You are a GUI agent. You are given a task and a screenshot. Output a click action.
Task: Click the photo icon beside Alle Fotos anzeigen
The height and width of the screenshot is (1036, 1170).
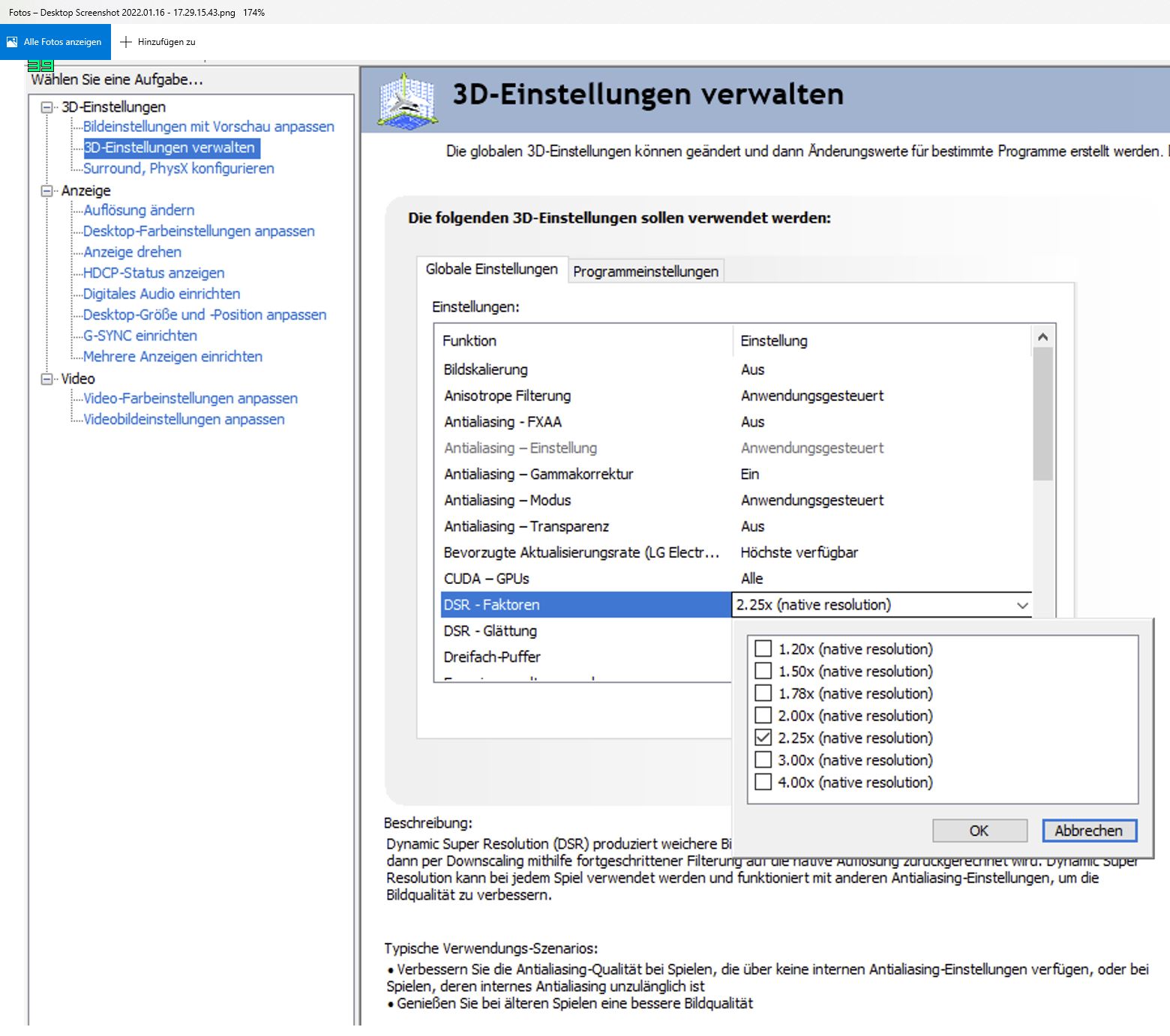pos(12,42)
